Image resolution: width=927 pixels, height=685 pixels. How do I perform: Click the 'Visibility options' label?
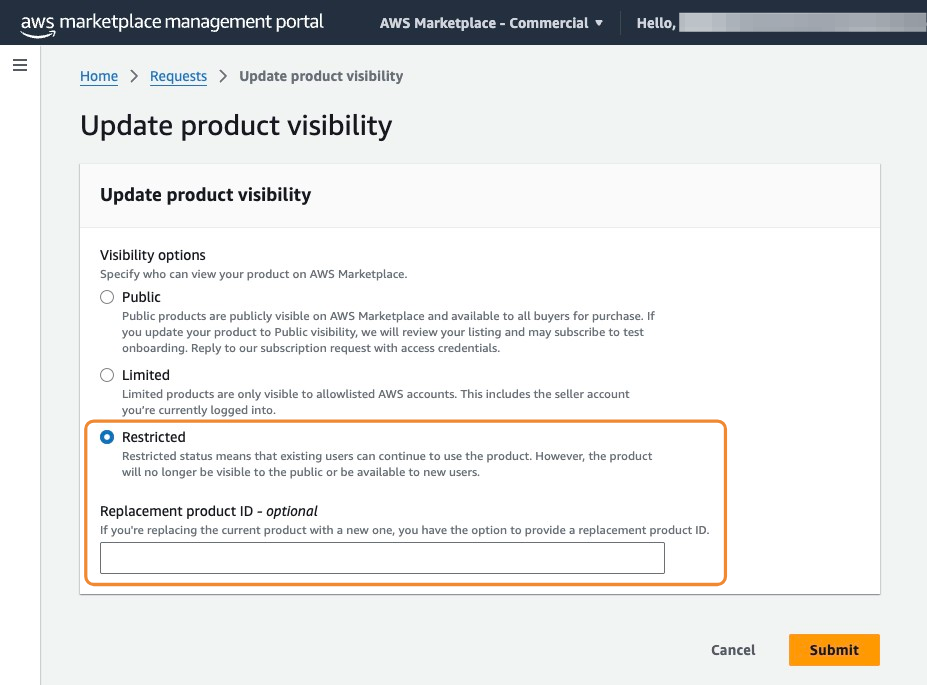[153, 255]
